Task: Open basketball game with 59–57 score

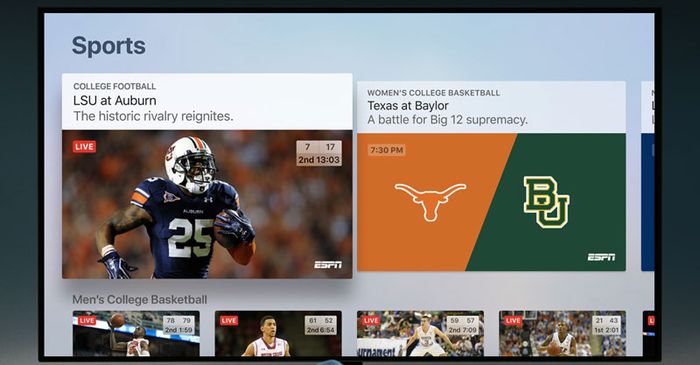Action: [420, 333]
